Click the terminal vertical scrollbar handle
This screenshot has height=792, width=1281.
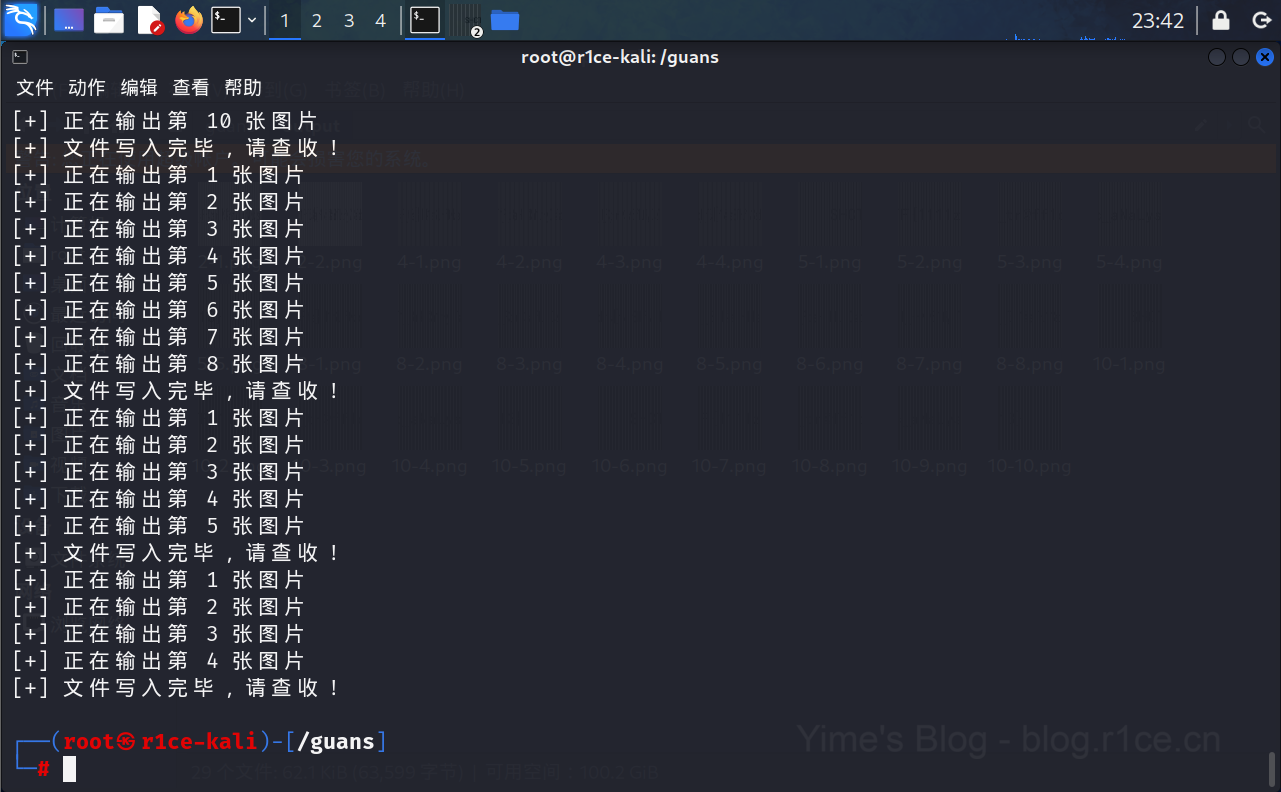pyautogui.click(x=1273, y=769)
